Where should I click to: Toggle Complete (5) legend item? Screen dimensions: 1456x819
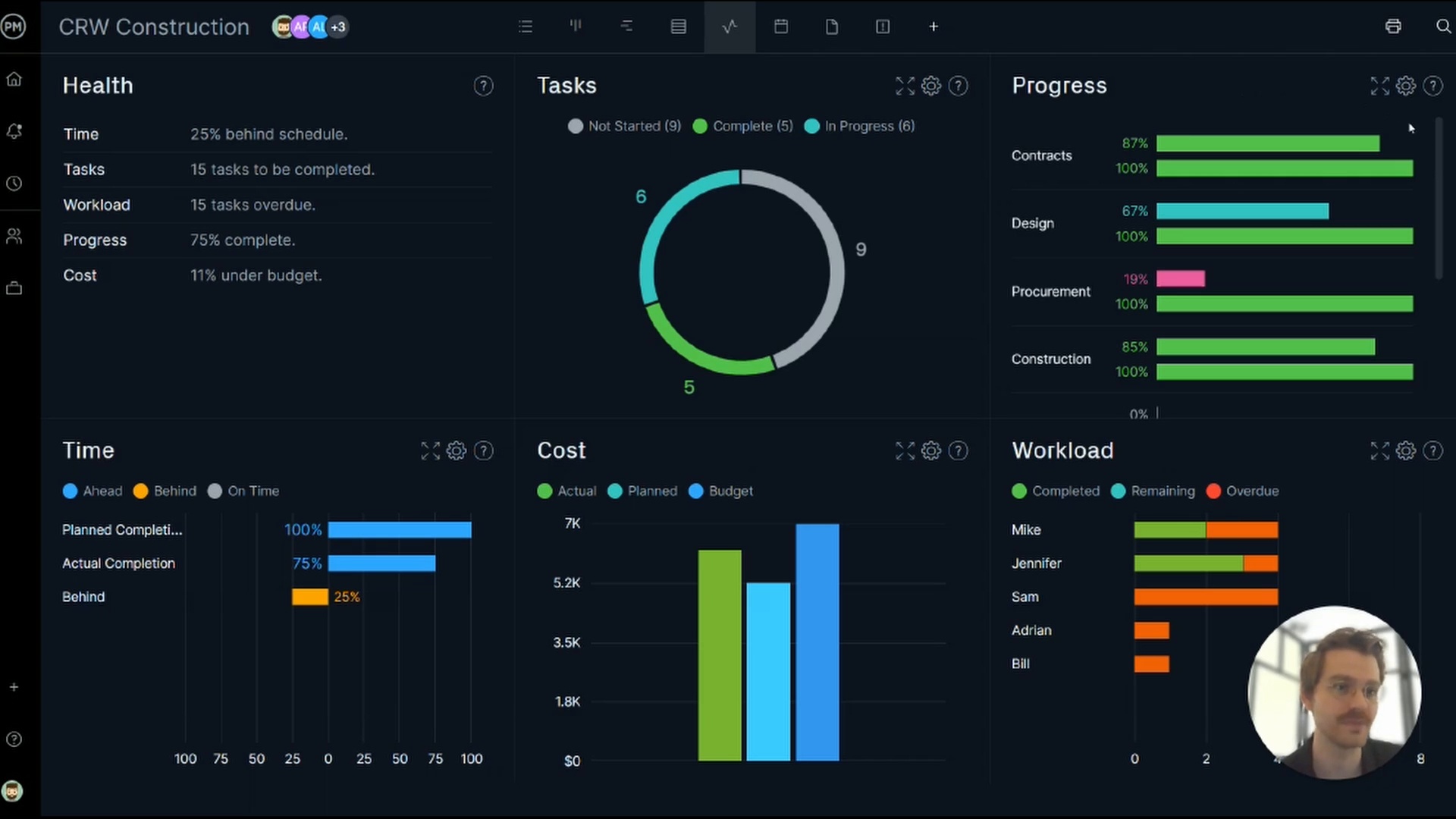pos(742,126)
